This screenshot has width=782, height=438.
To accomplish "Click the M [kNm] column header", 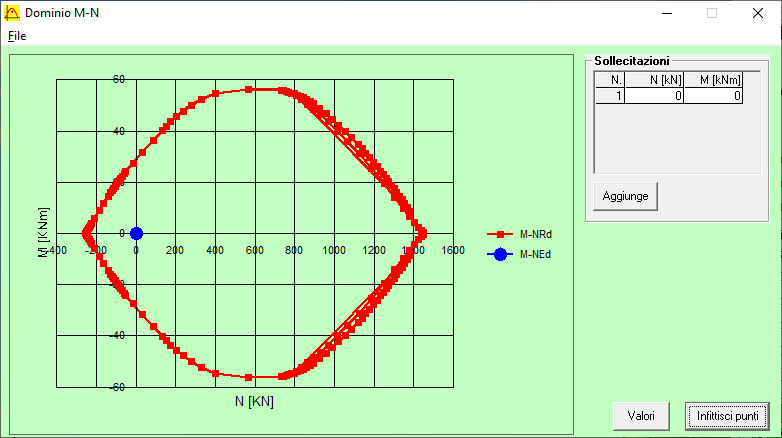I will 713,80.
